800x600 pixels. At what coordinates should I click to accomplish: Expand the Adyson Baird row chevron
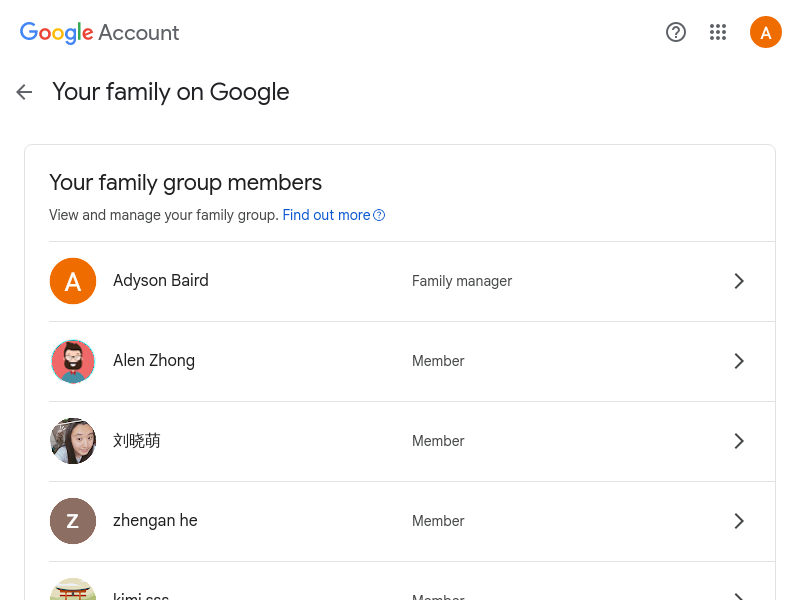click(739, 281)
